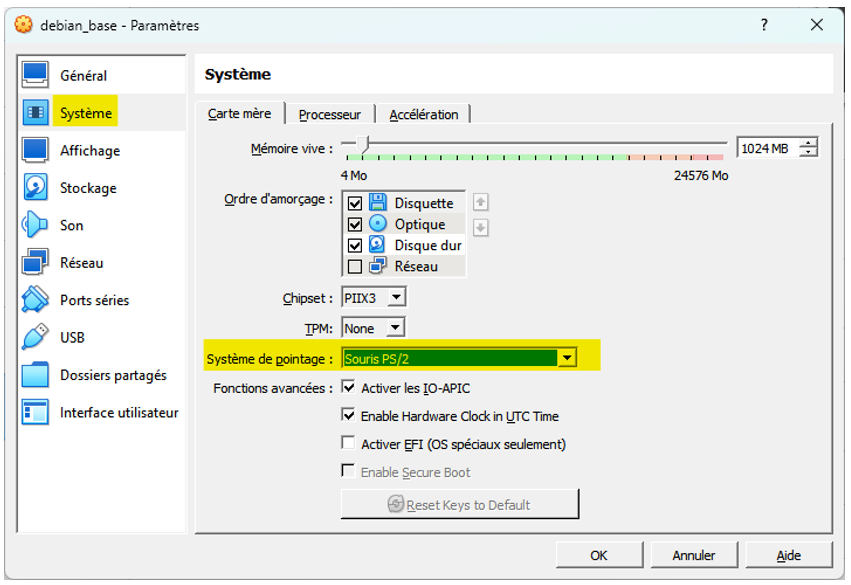Click the Aide button
The width and height of the screenshot is (851, 585).
click(x=789, y=555)
